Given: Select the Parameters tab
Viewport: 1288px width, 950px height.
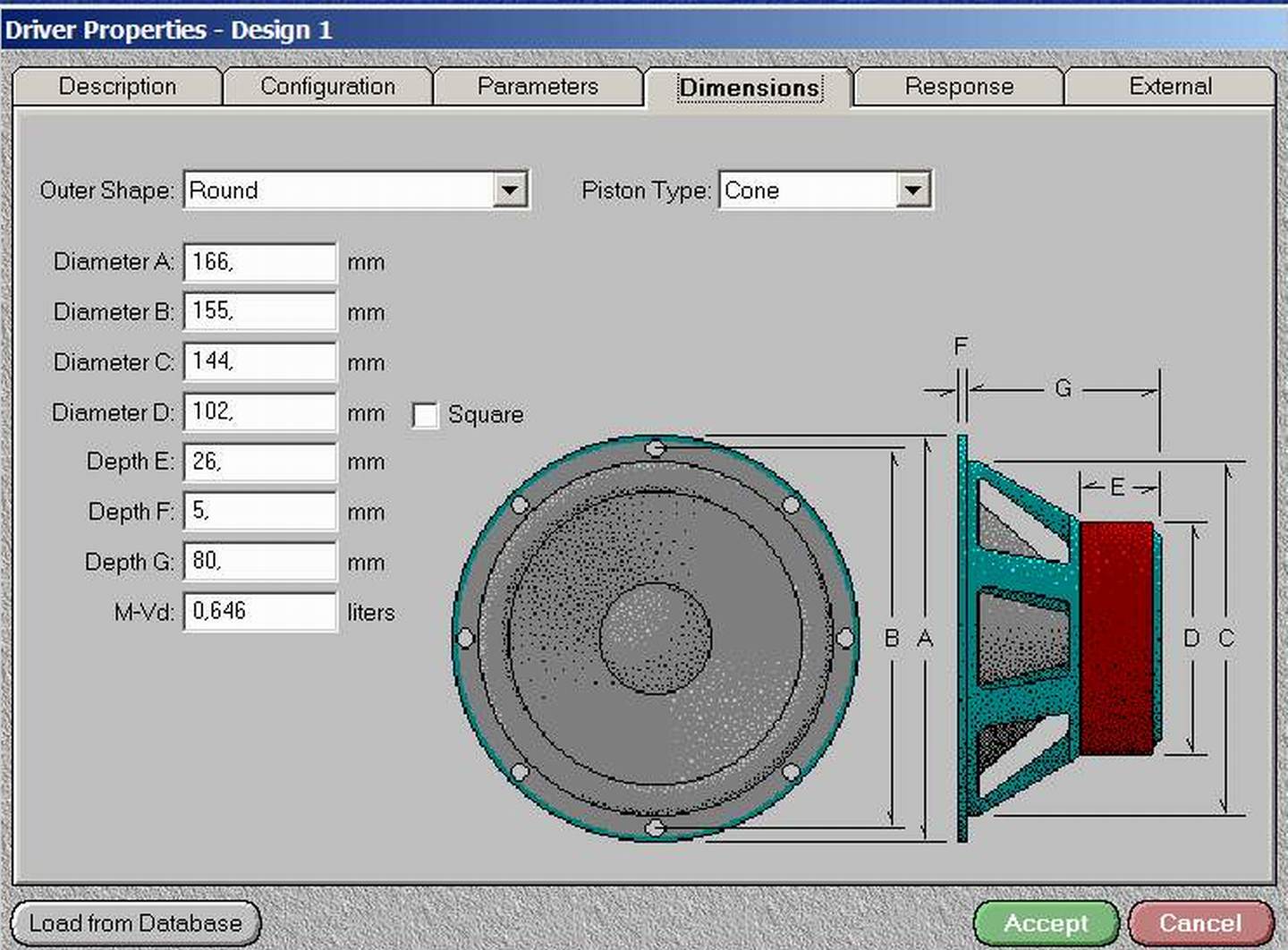Looking at the screenshot, I should click(538, 87).
